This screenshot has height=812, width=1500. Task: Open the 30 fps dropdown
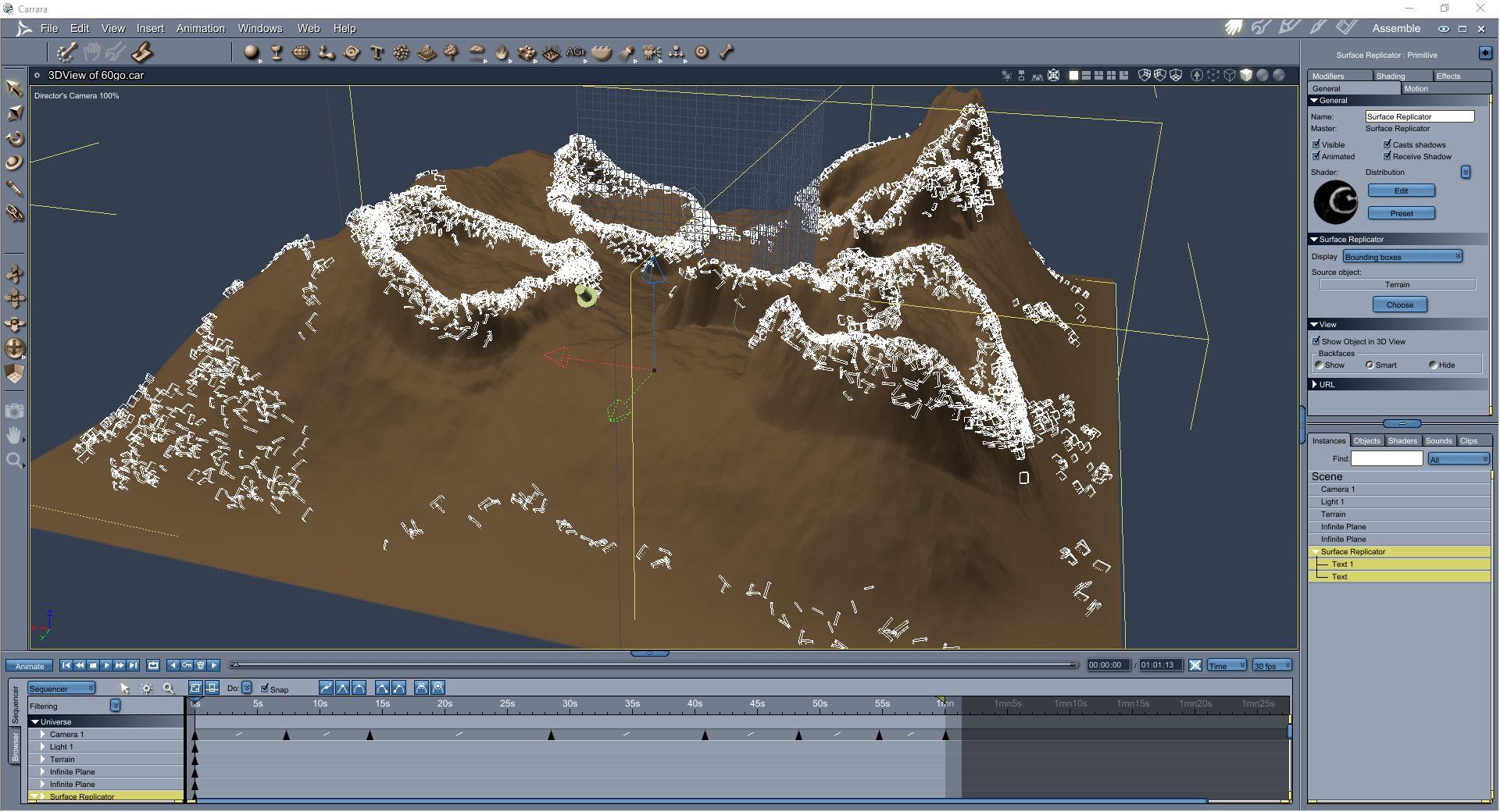(1272, 665)
